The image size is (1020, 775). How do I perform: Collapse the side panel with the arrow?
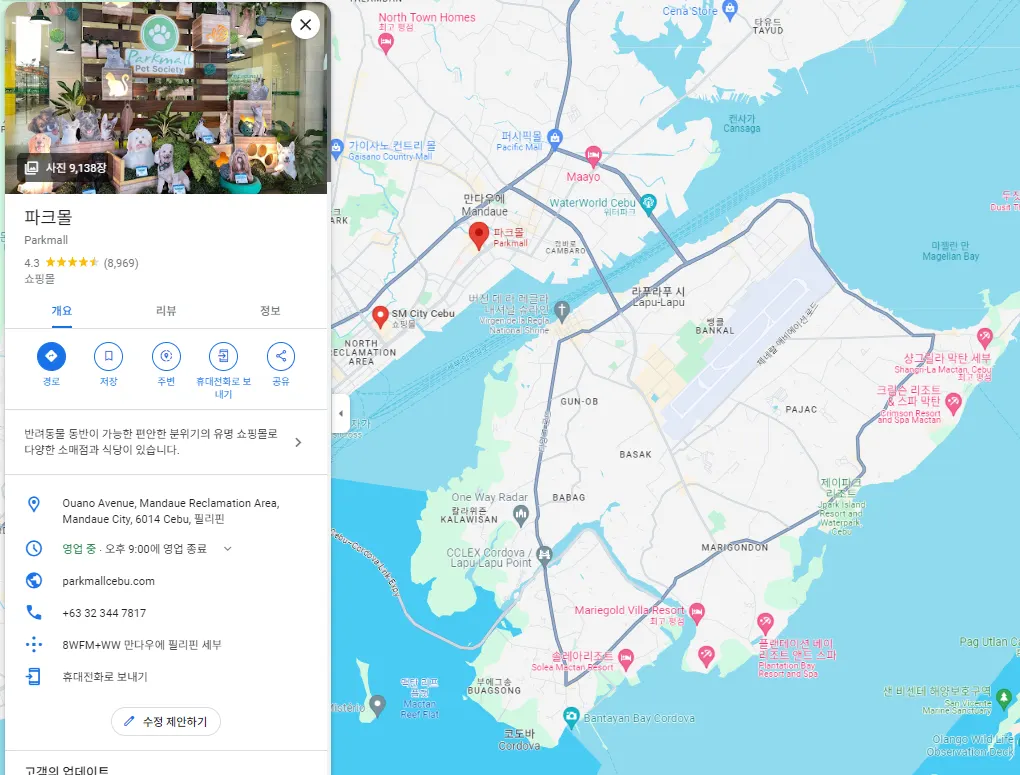pos(341,413)
